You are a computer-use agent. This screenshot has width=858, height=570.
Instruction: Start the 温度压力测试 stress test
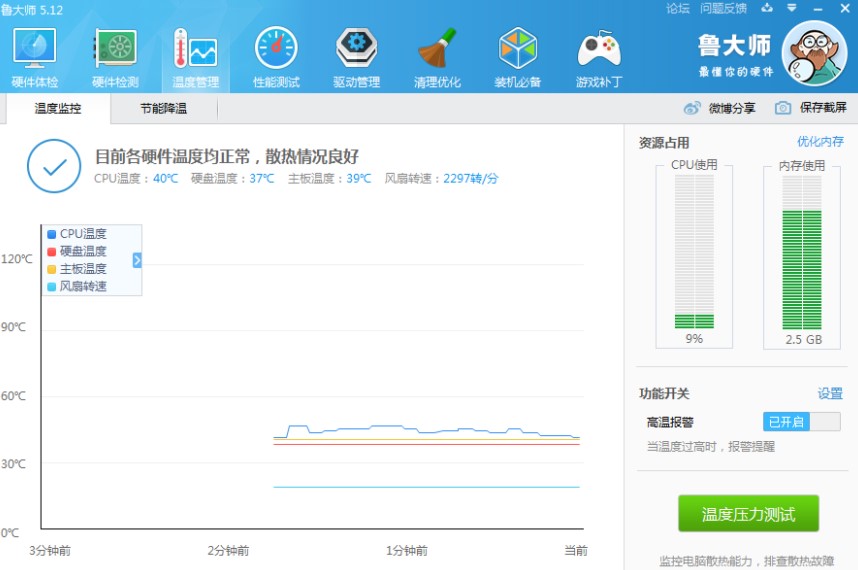coord(748,514)
